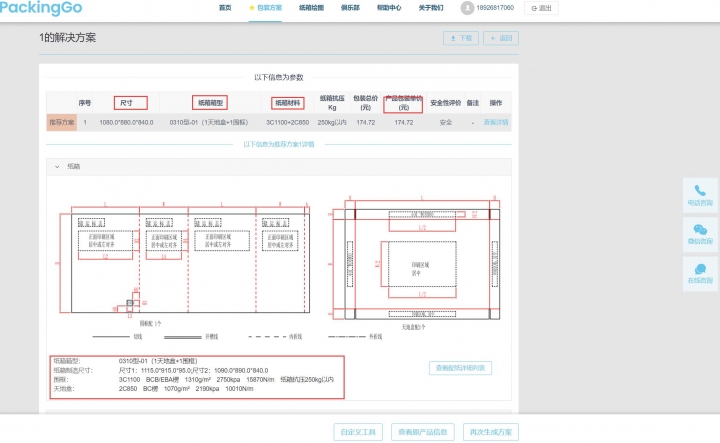Click the 查看详情 link in the table row
This screenshot has height=443, width=720.
pyautogui.click(x=496, y=122)
